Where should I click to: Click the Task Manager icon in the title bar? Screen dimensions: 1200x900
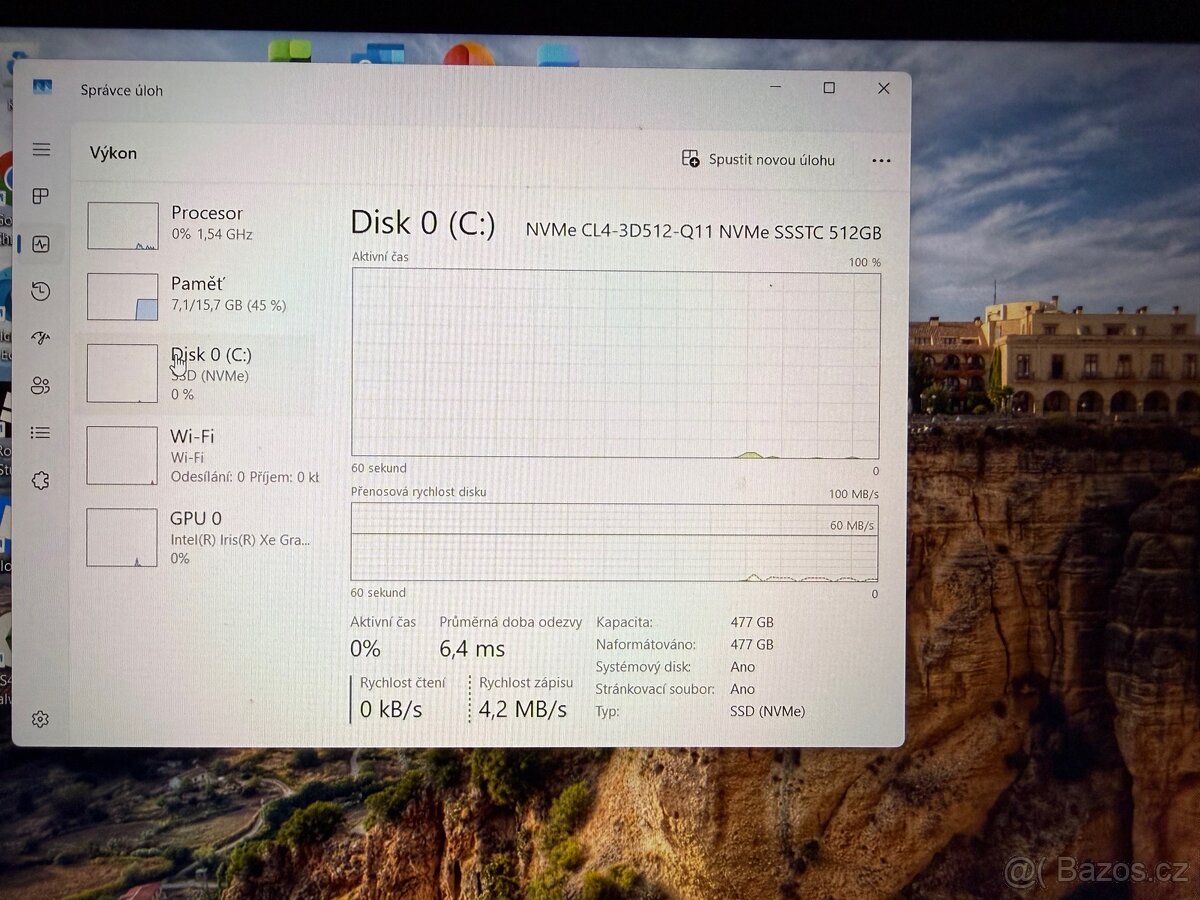click(43, 89)
